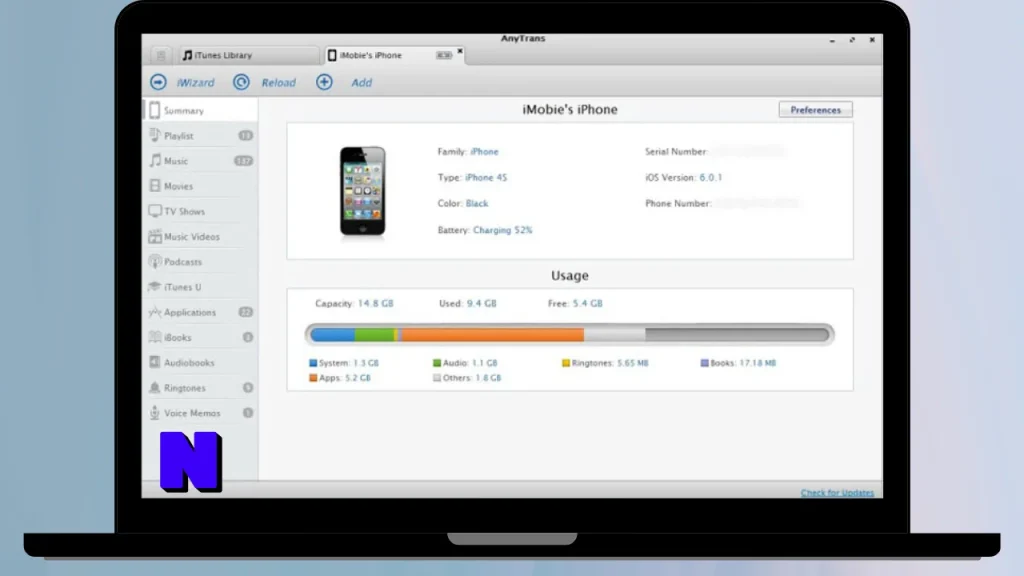This screenshot has height=576, width=1024.
Task: Click the orange Apps segment of usage bar
Action: click(x=492, y=335)
